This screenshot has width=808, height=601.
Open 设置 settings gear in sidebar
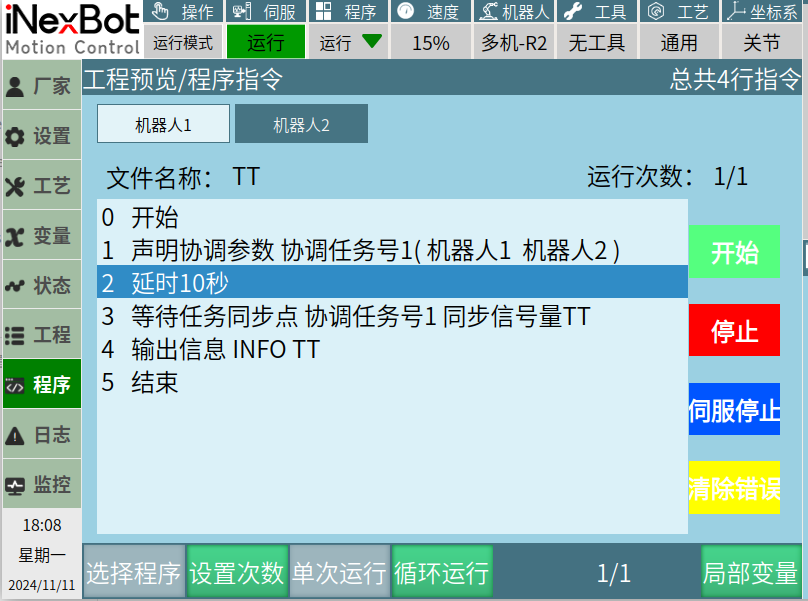[x=16, y=136]
